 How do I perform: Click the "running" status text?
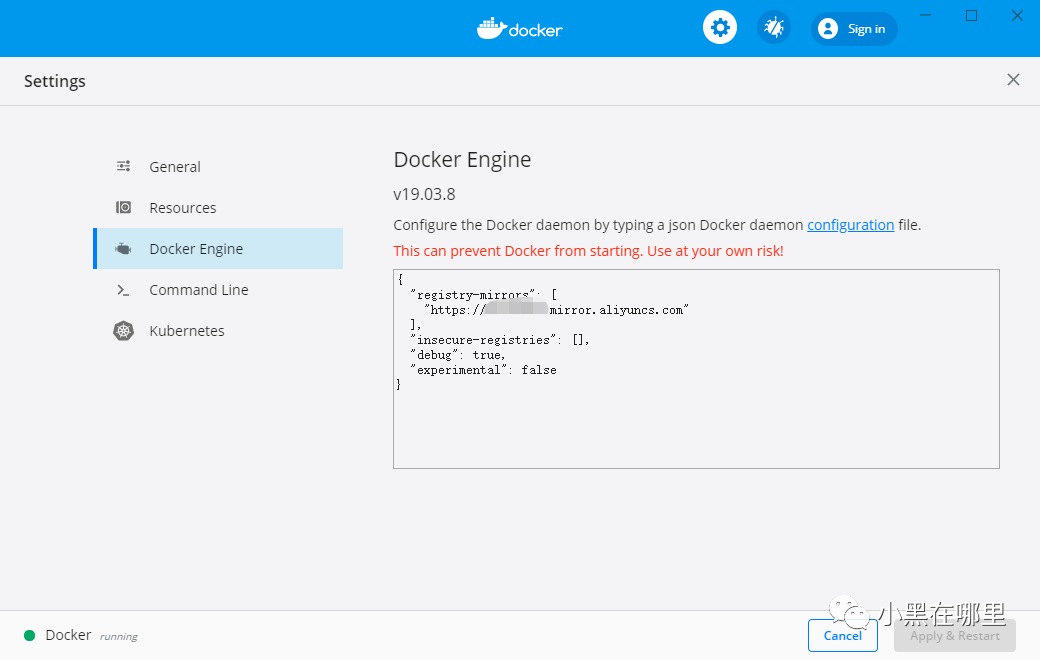click(x=119, y=637)
